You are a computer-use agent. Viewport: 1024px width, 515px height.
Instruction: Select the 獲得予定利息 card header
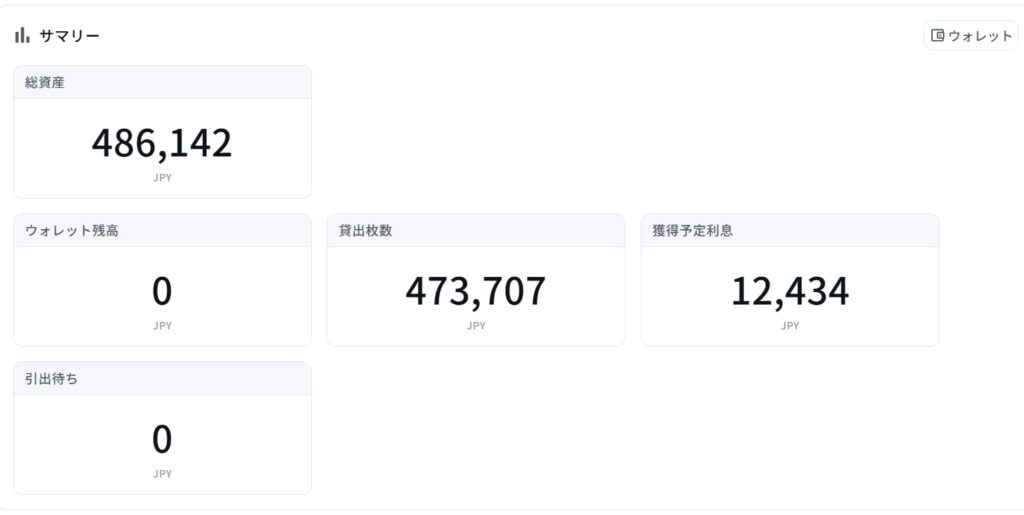pyautogui.click(x=790, y=230)
